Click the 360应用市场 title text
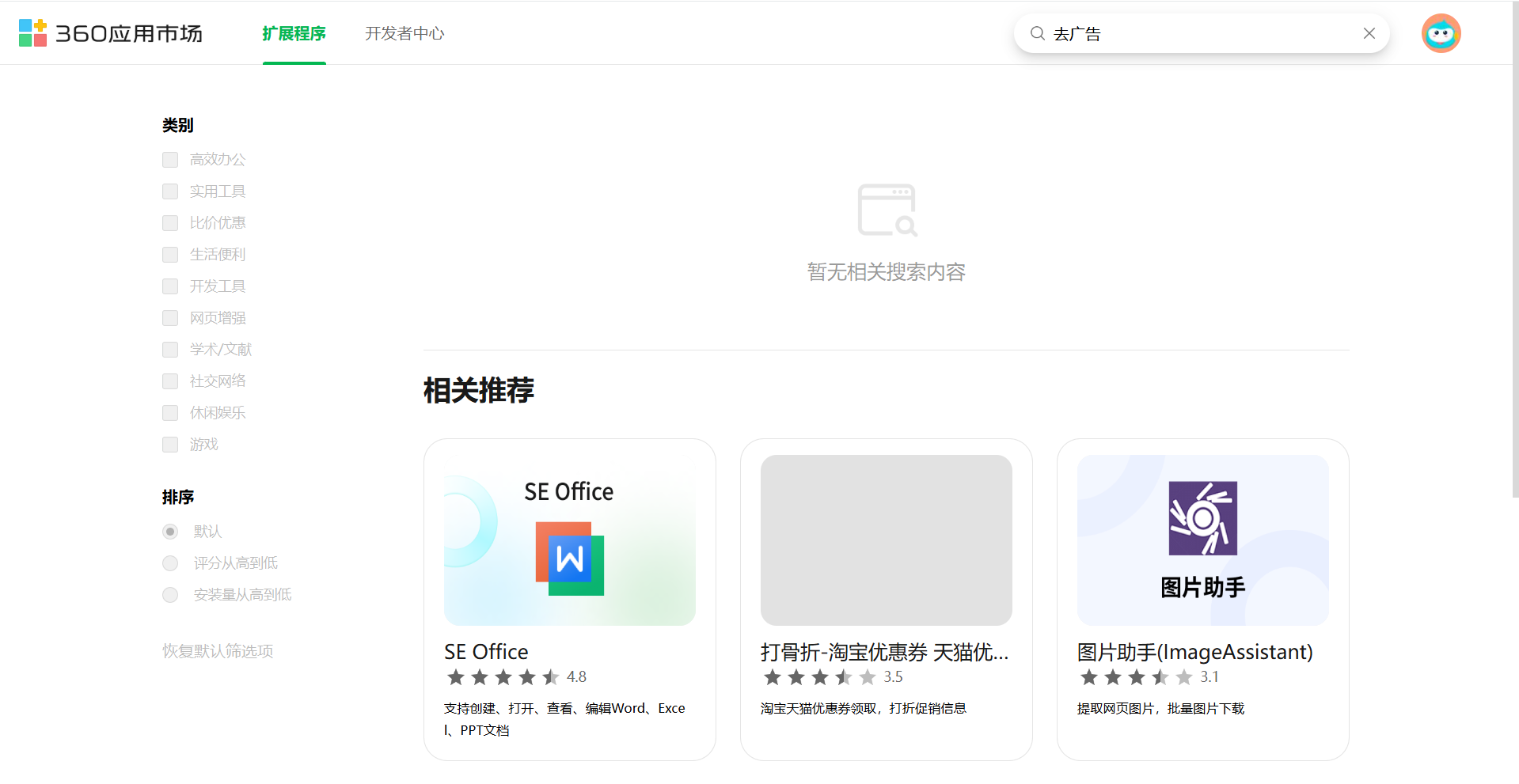The height and width of the screenshot is (784, 1519). (129, 33)
